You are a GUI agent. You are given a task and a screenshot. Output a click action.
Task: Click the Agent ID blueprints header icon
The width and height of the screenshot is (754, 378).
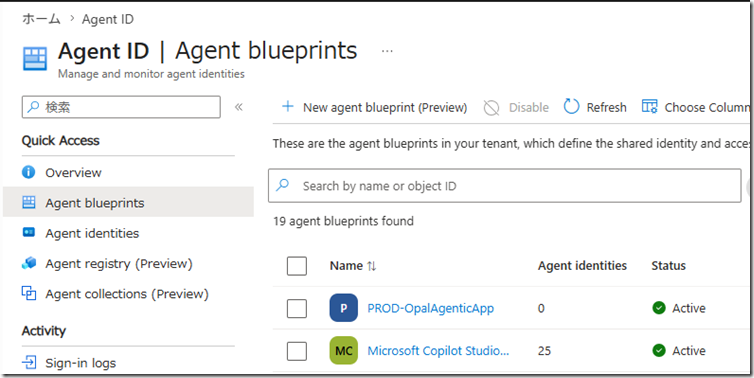click(35, 59)
